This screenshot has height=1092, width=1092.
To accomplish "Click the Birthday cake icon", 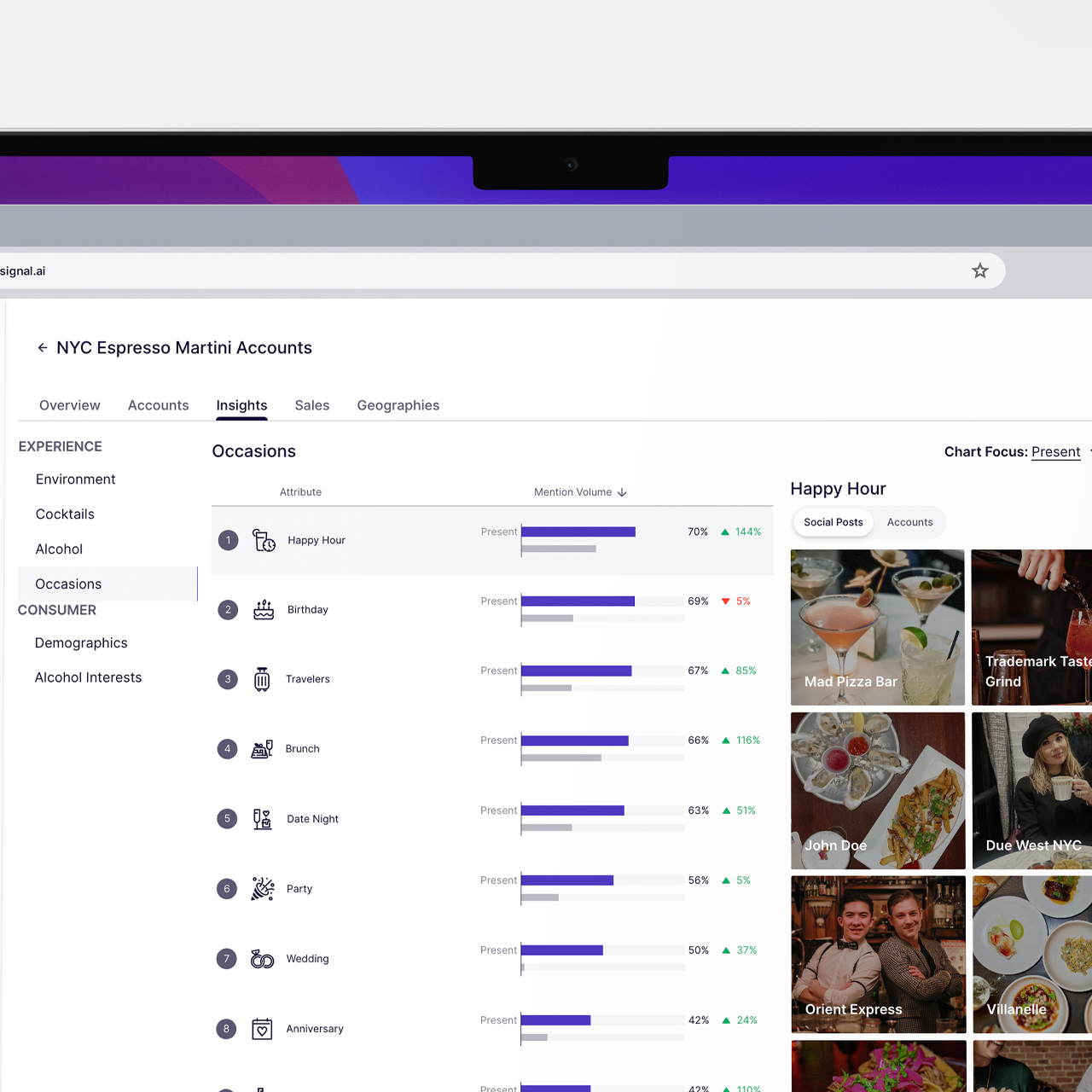I will coord(264,610).
